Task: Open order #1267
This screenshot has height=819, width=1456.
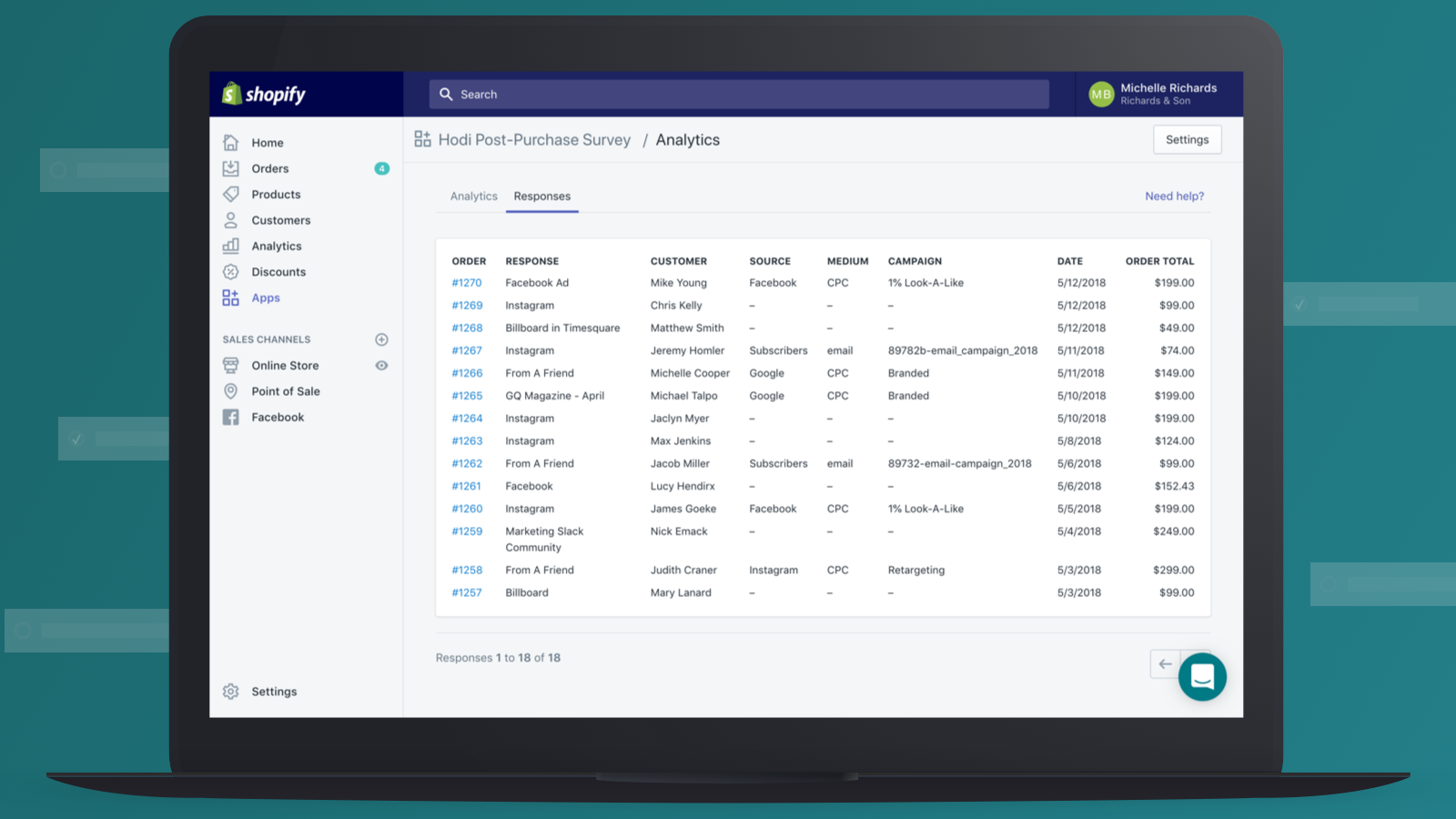Action: point(467,350)
